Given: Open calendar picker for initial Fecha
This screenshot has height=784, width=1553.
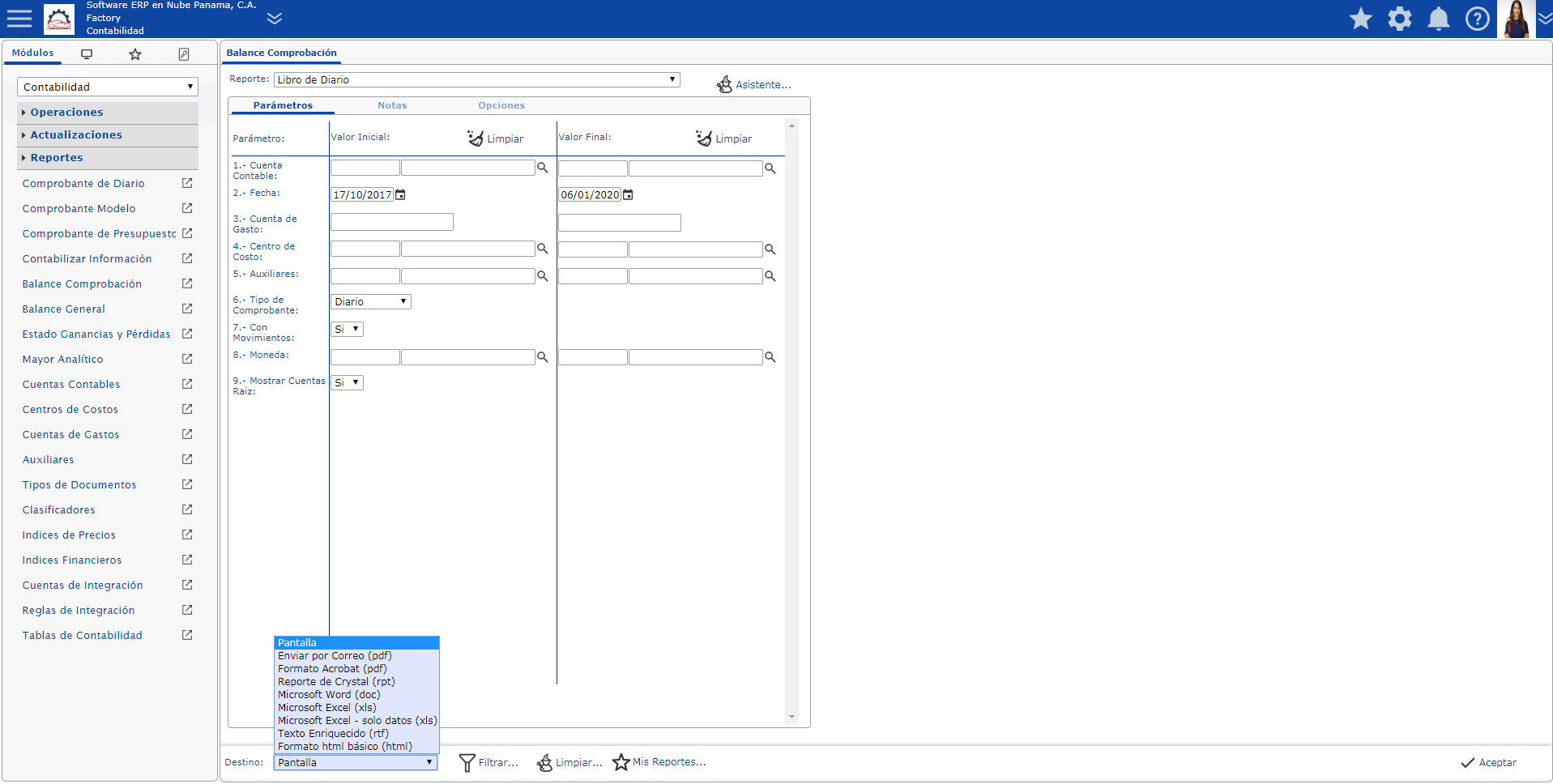Looking at the screenshot, I should click(400, 195).
